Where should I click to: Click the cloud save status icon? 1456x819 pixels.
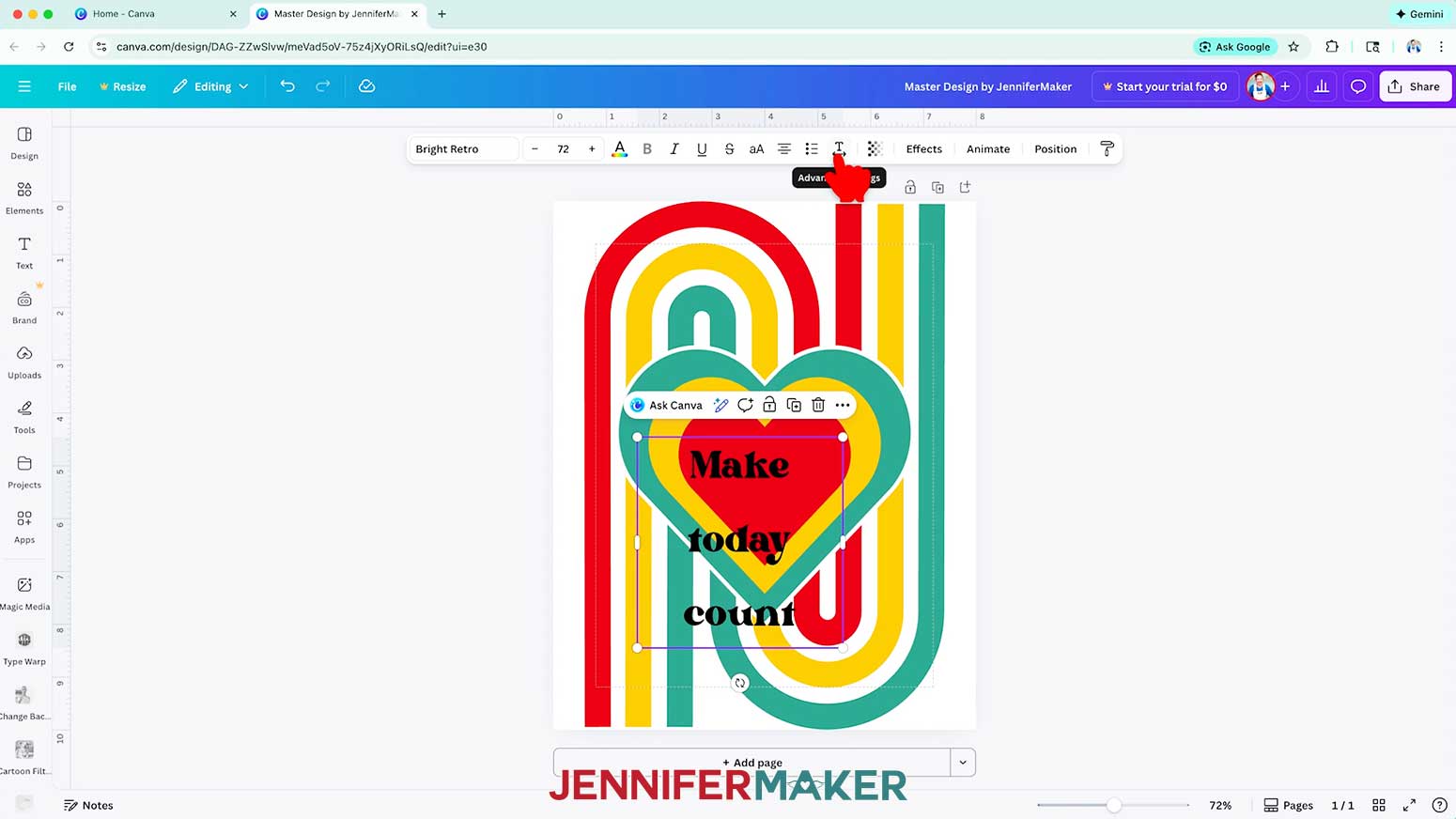tap(366, 86)
